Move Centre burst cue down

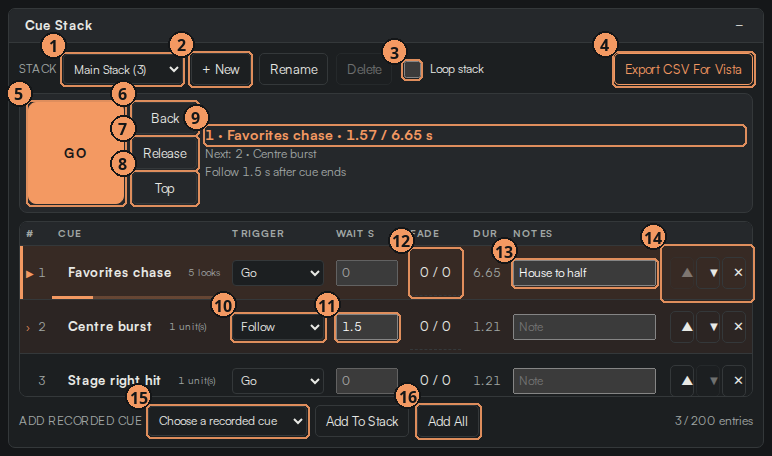713,326
